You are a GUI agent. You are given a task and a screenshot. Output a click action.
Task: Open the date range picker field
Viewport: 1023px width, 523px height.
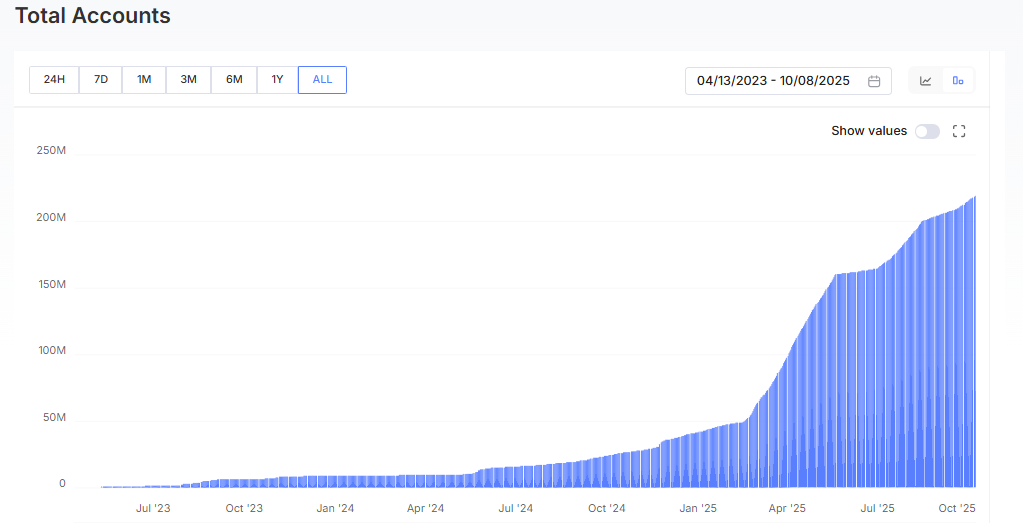(x=773, y=81)
